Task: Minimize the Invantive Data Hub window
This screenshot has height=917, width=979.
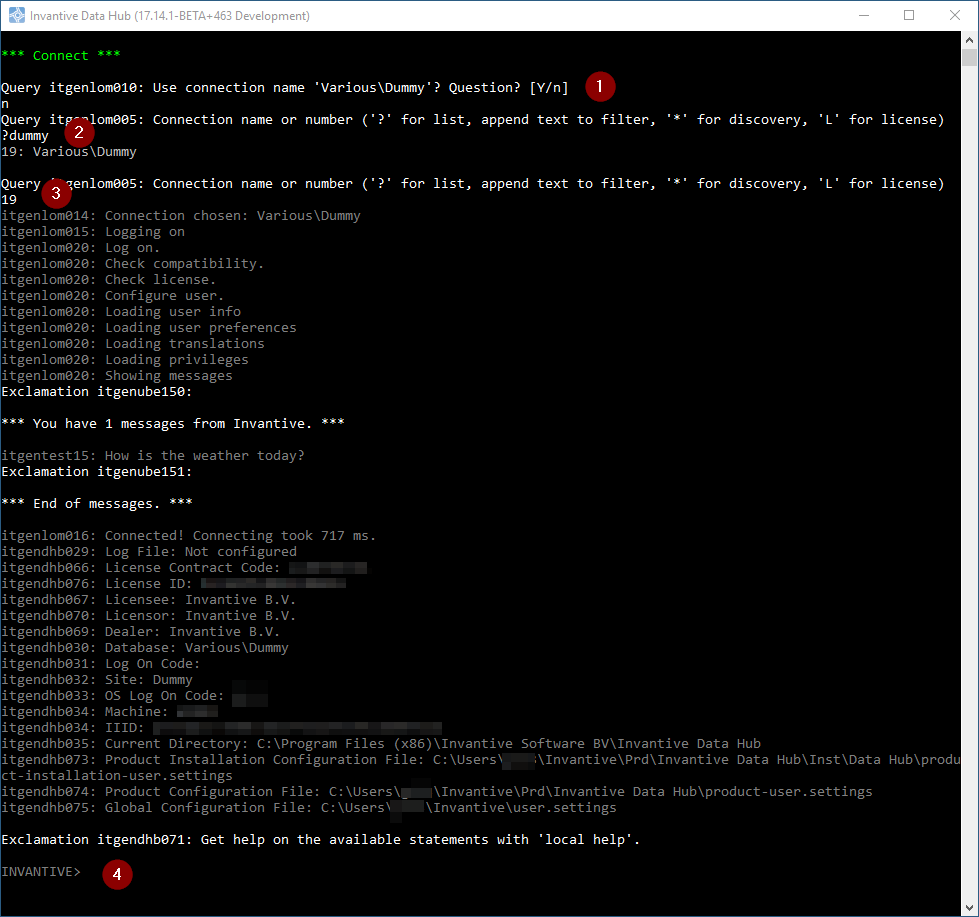Action: 864,16
